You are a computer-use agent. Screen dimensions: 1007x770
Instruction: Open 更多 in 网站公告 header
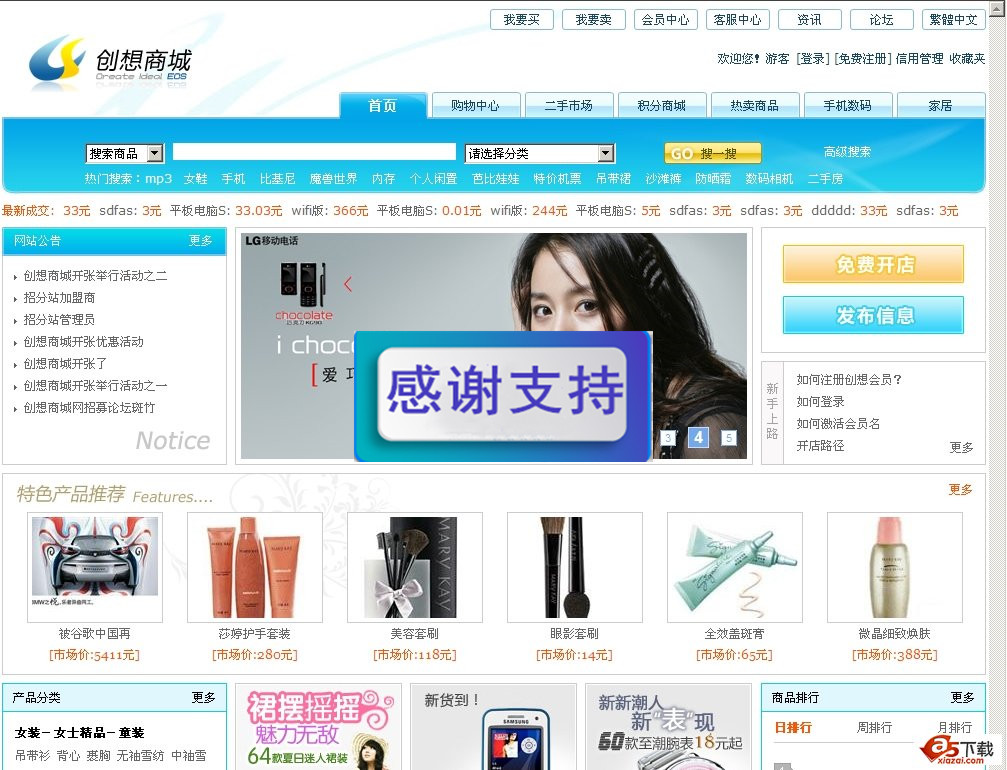201,241
